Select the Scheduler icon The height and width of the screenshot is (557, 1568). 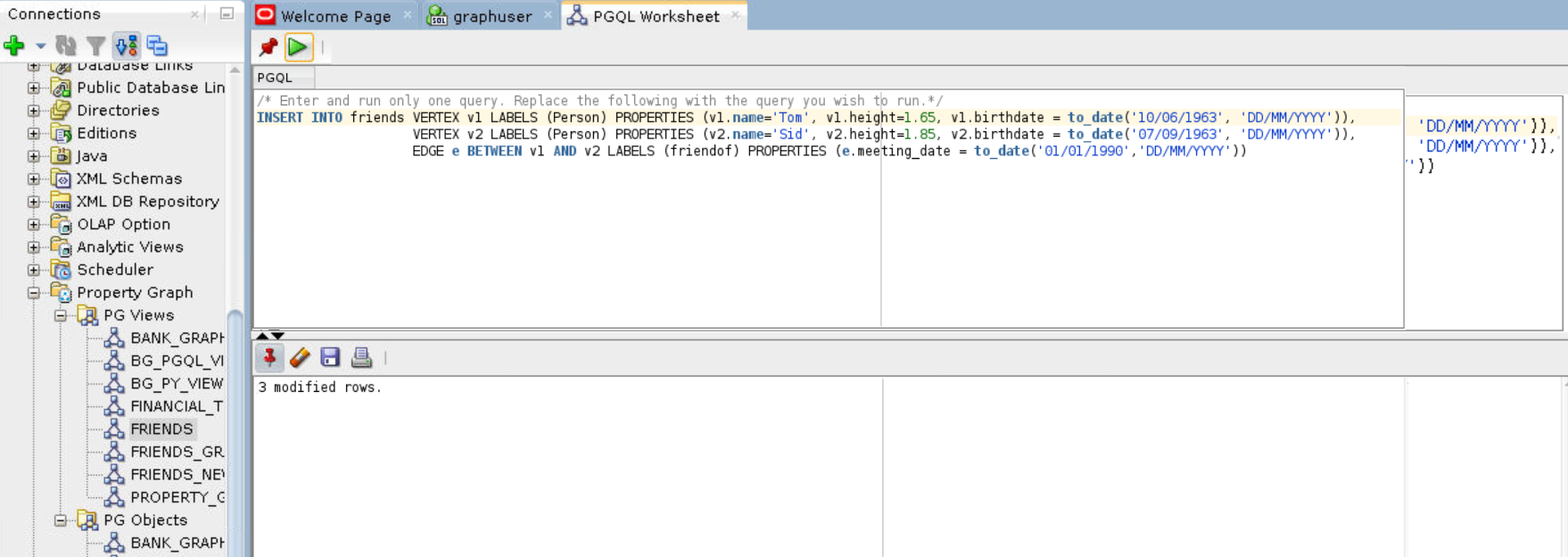(61, 270)
